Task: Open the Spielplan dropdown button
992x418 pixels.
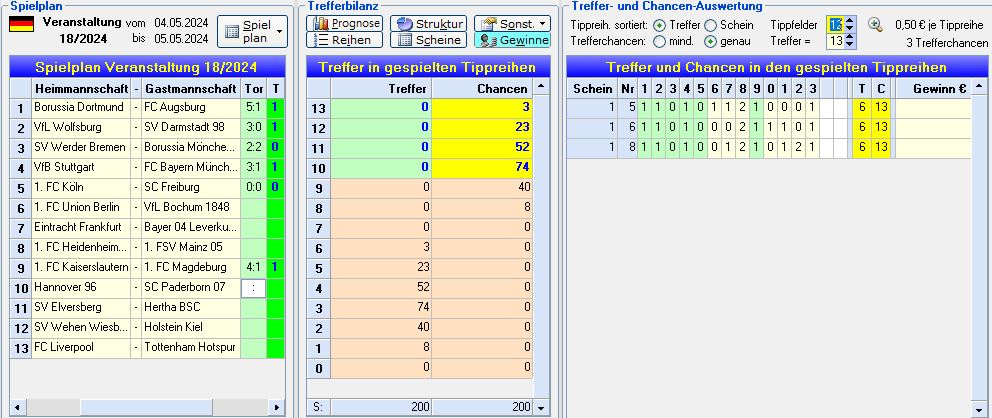Action: (x=252, y=32)
